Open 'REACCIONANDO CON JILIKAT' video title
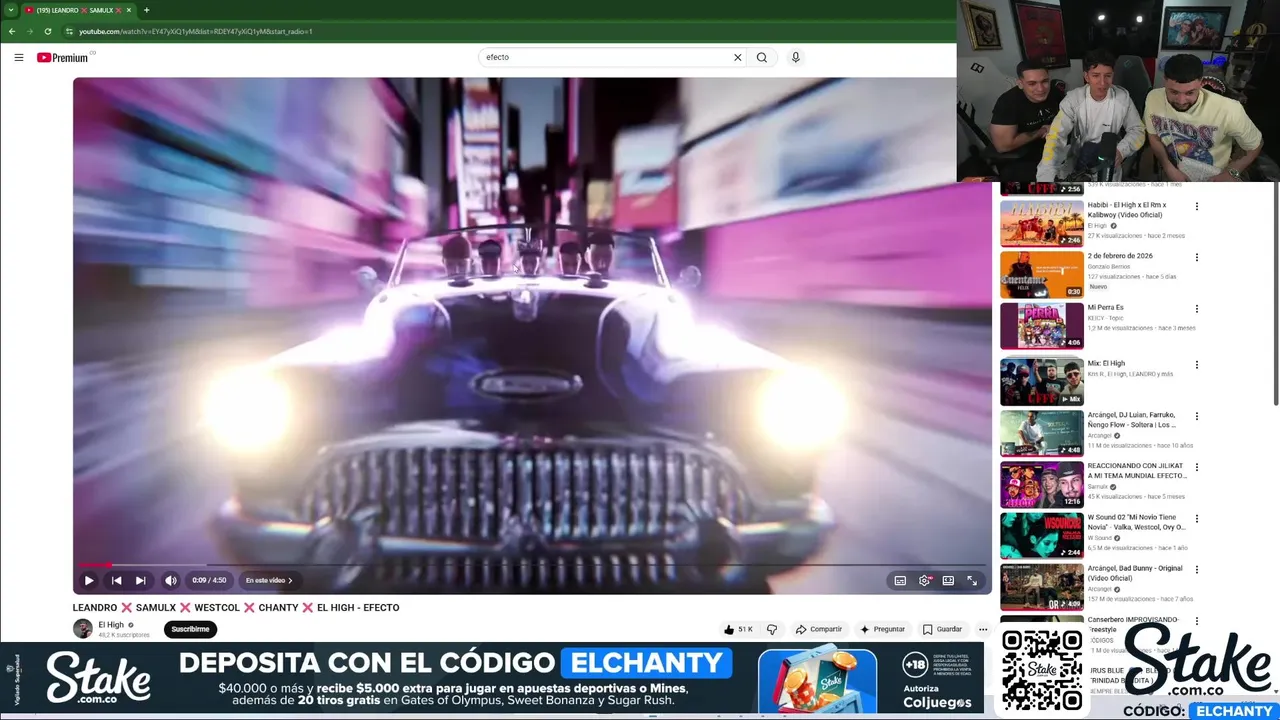Image resolution: width=1280 pixels, height=720 pixels. pyautogui.click(x=1137, y=470)
